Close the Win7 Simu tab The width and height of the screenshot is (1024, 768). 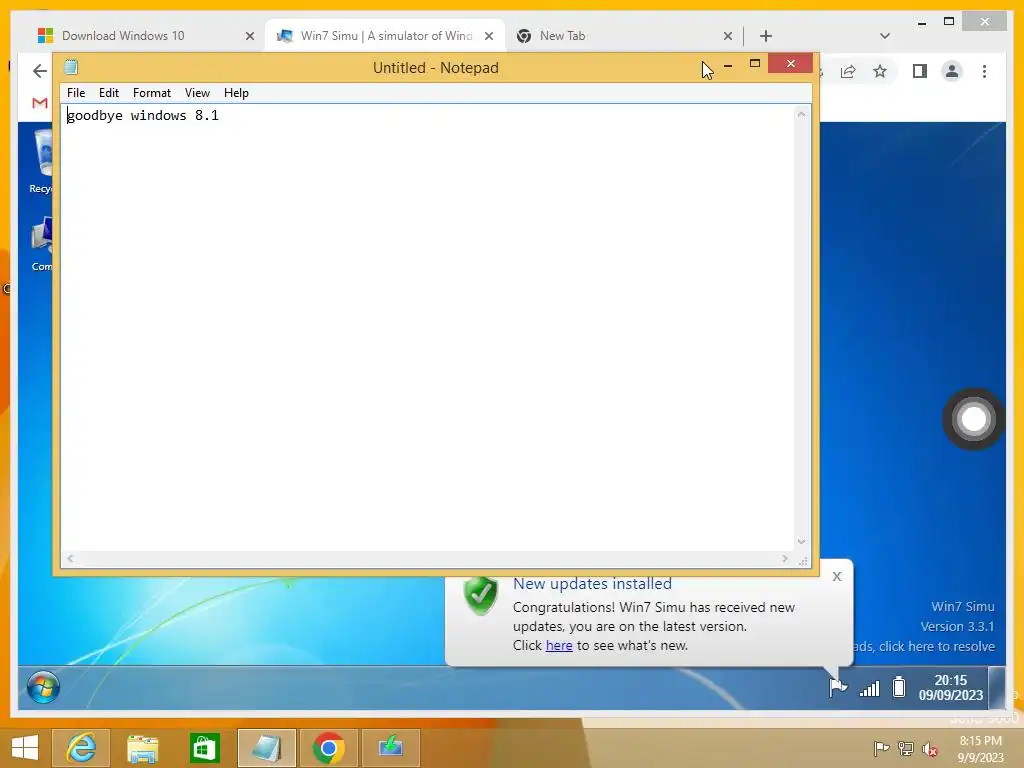tap(488, 36)
